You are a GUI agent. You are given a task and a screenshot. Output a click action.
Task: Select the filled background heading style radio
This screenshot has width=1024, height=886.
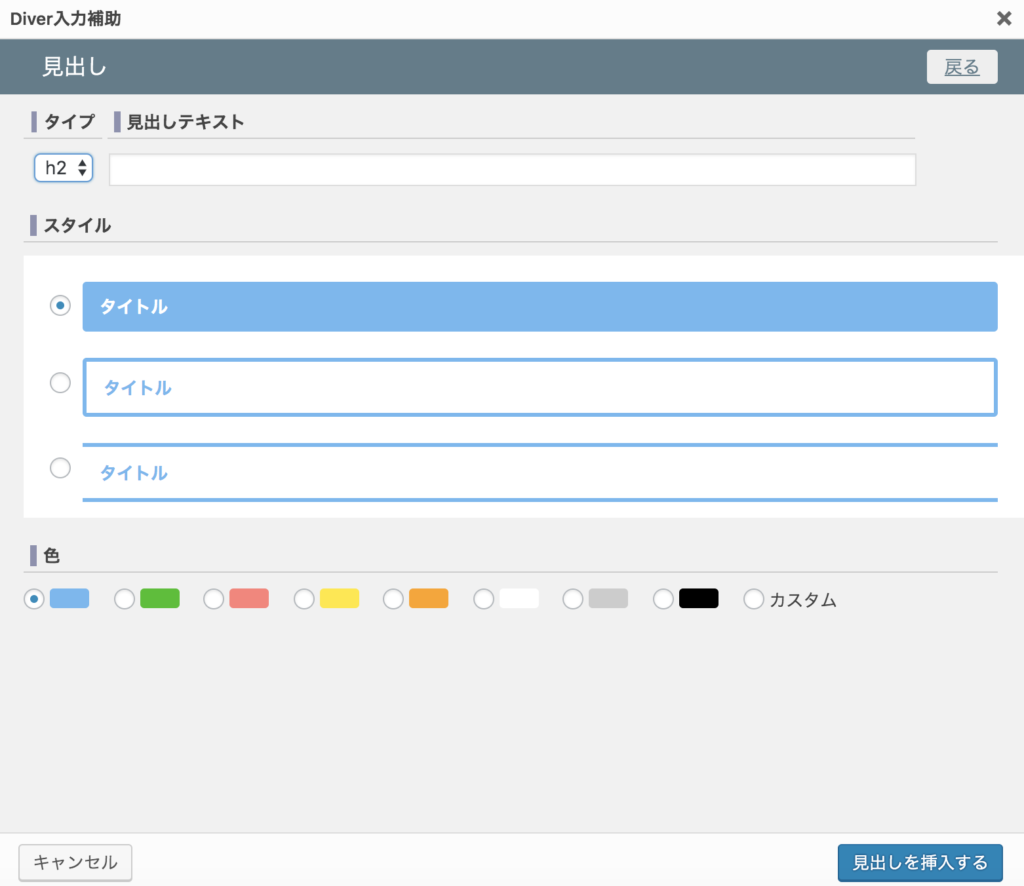coord(60,306)
